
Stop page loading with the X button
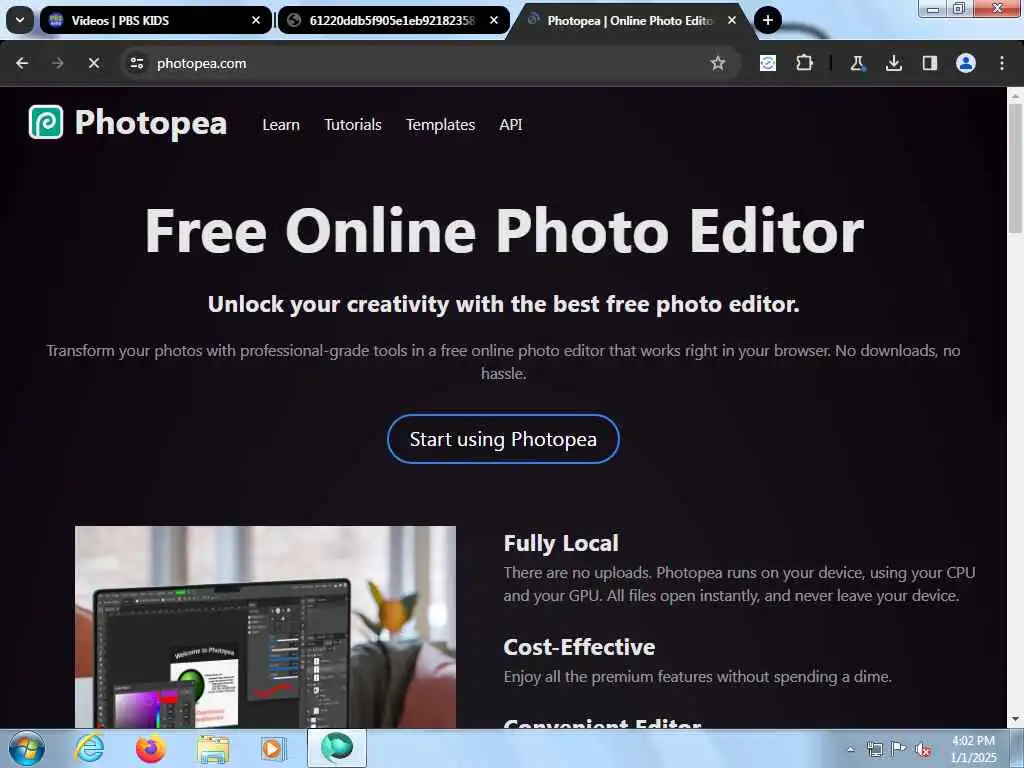[x=93, y=63]
